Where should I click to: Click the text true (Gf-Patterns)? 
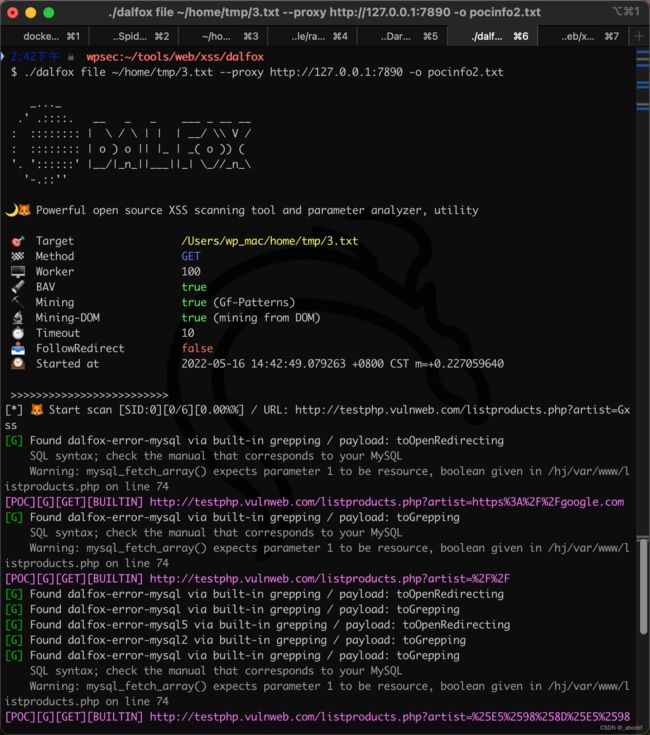click(238, 302)
